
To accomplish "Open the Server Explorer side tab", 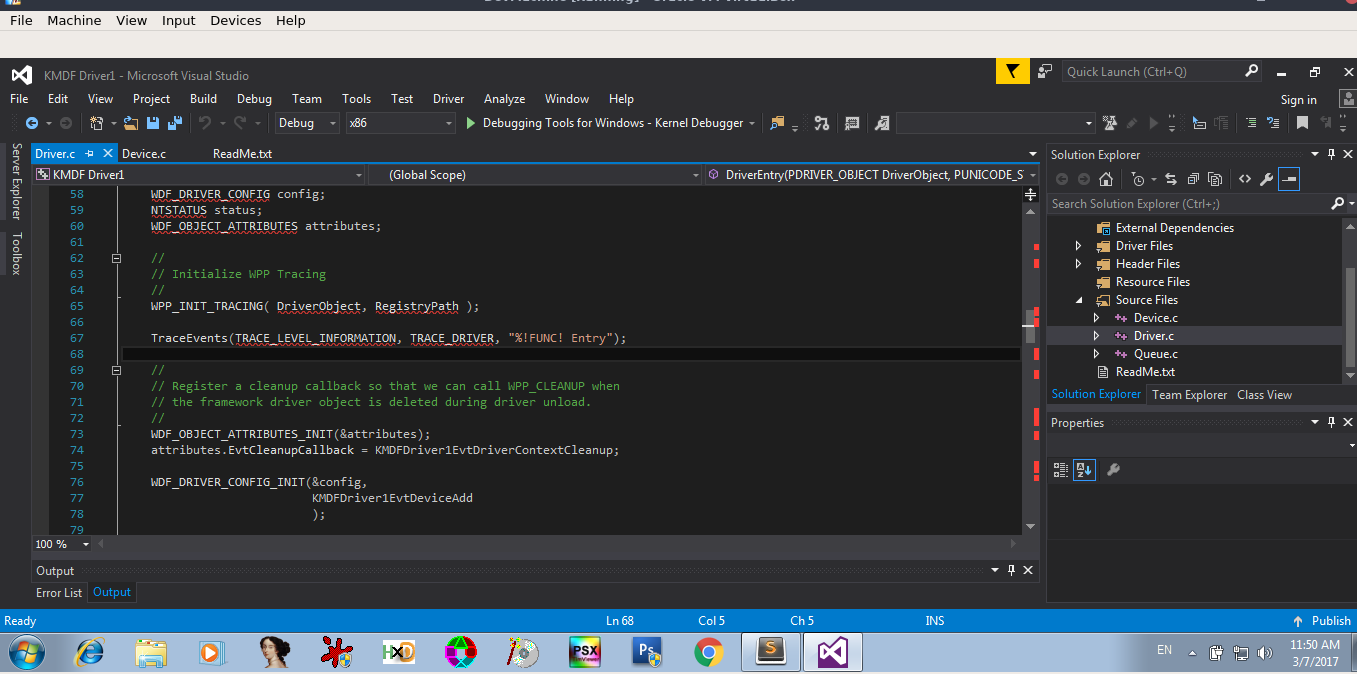I will point(16,180).
